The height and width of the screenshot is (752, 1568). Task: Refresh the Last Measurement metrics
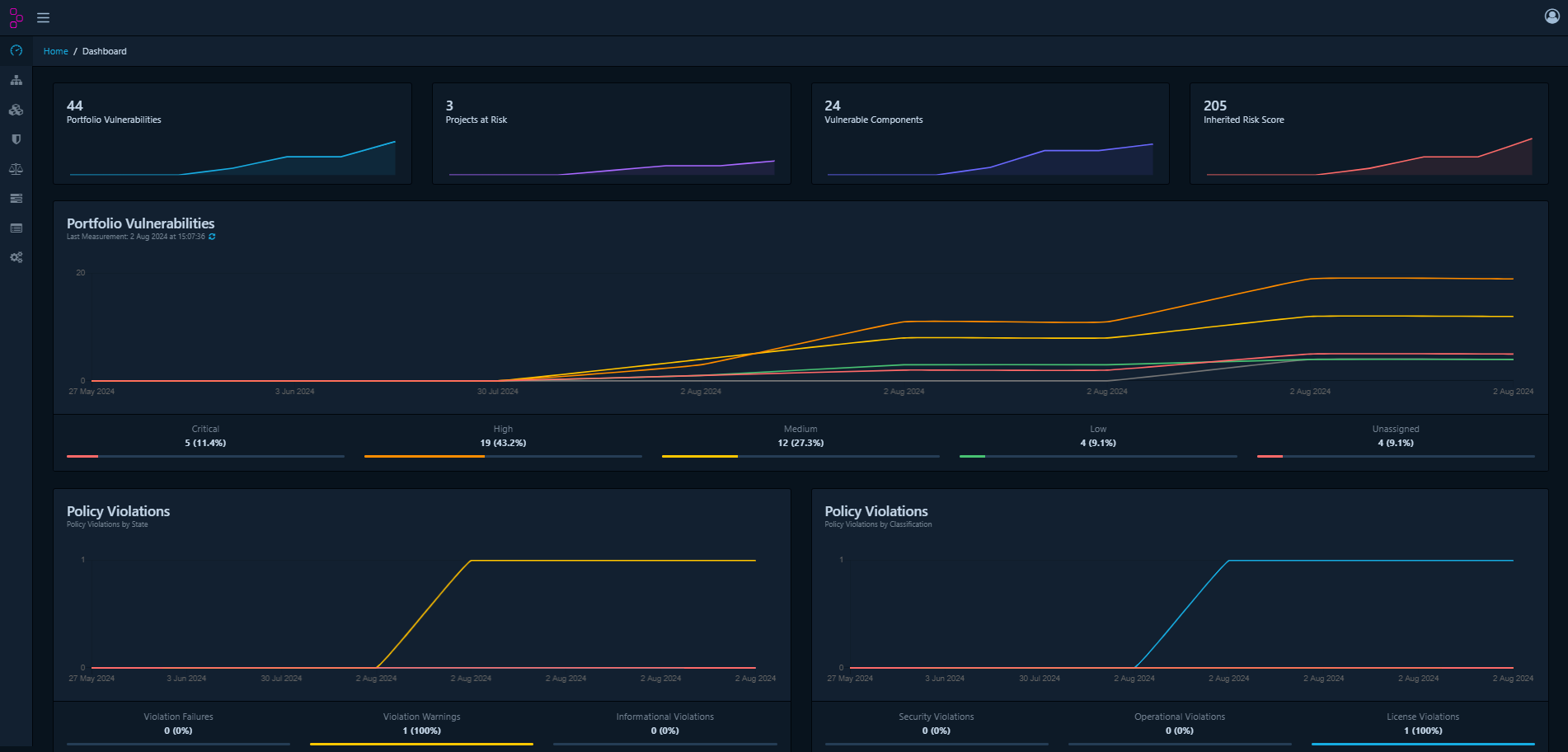[x=212, y=237]
